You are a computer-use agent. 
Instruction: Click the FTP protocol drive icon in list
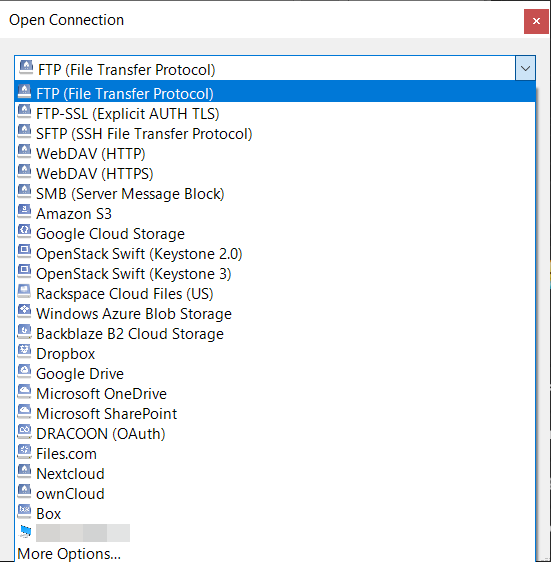[x=24, y=91]
